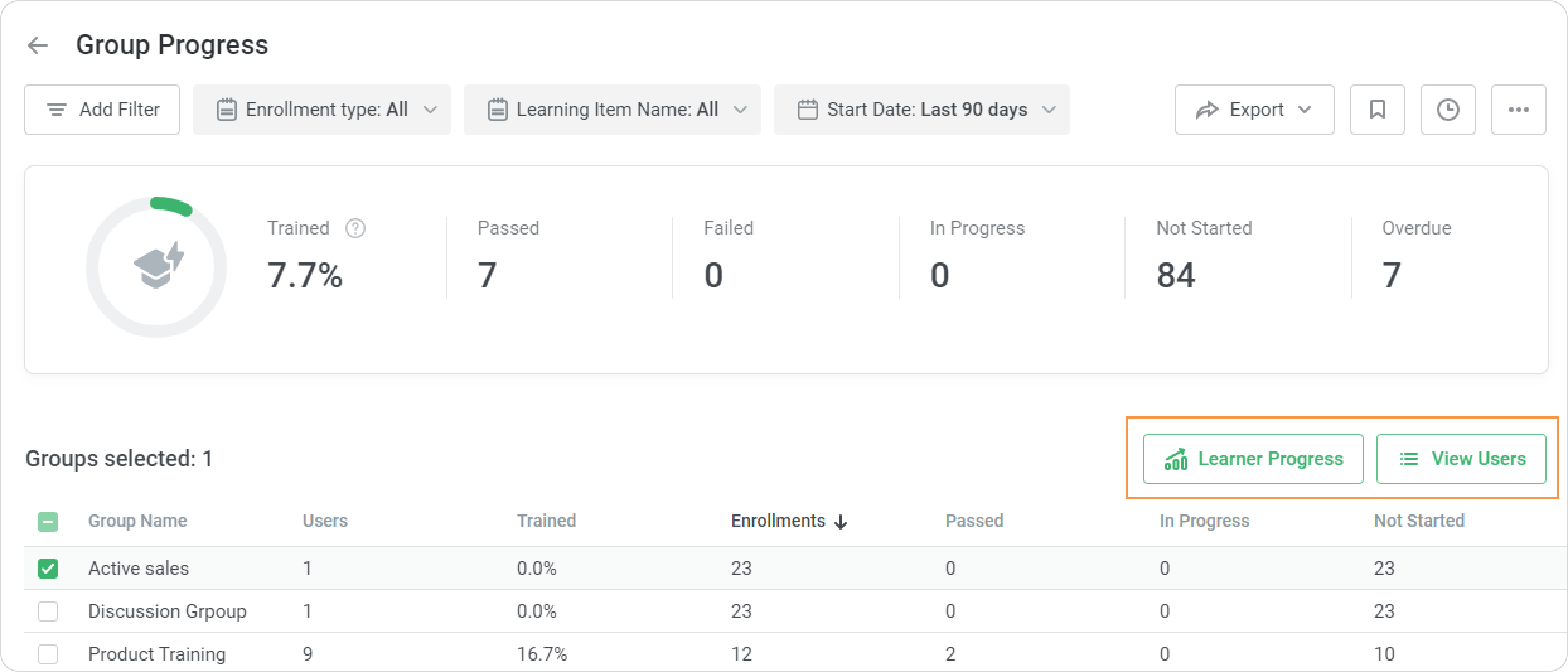This screenshot has width=1568, height=672.
Task: Open the Export dropdown menu
Action: pos(1254,110)
